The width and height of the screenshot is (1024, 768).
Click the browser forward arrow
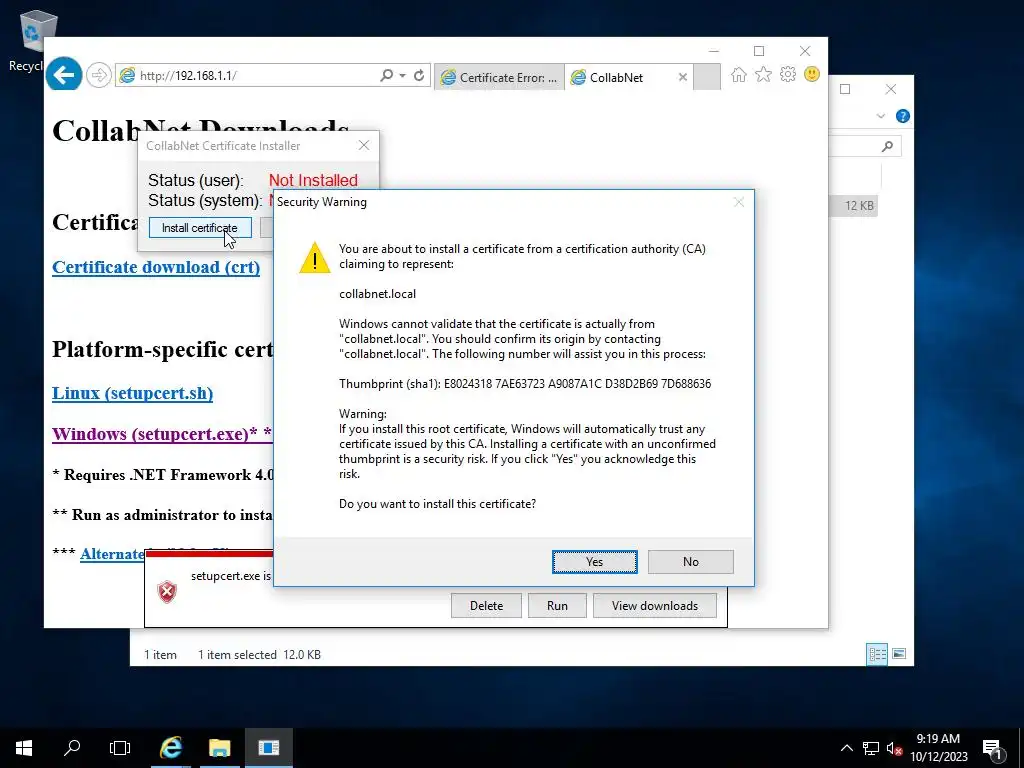click(x=99, y=75)
